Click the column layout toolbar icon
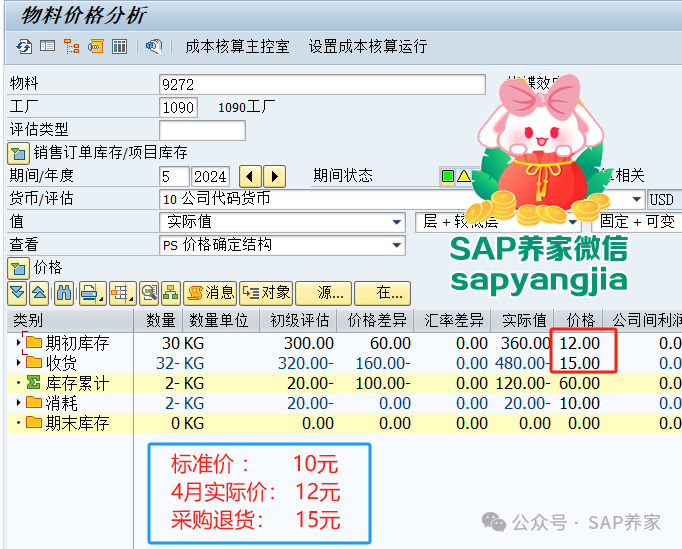This screenshot has height=549, width=682. (119, 46)
